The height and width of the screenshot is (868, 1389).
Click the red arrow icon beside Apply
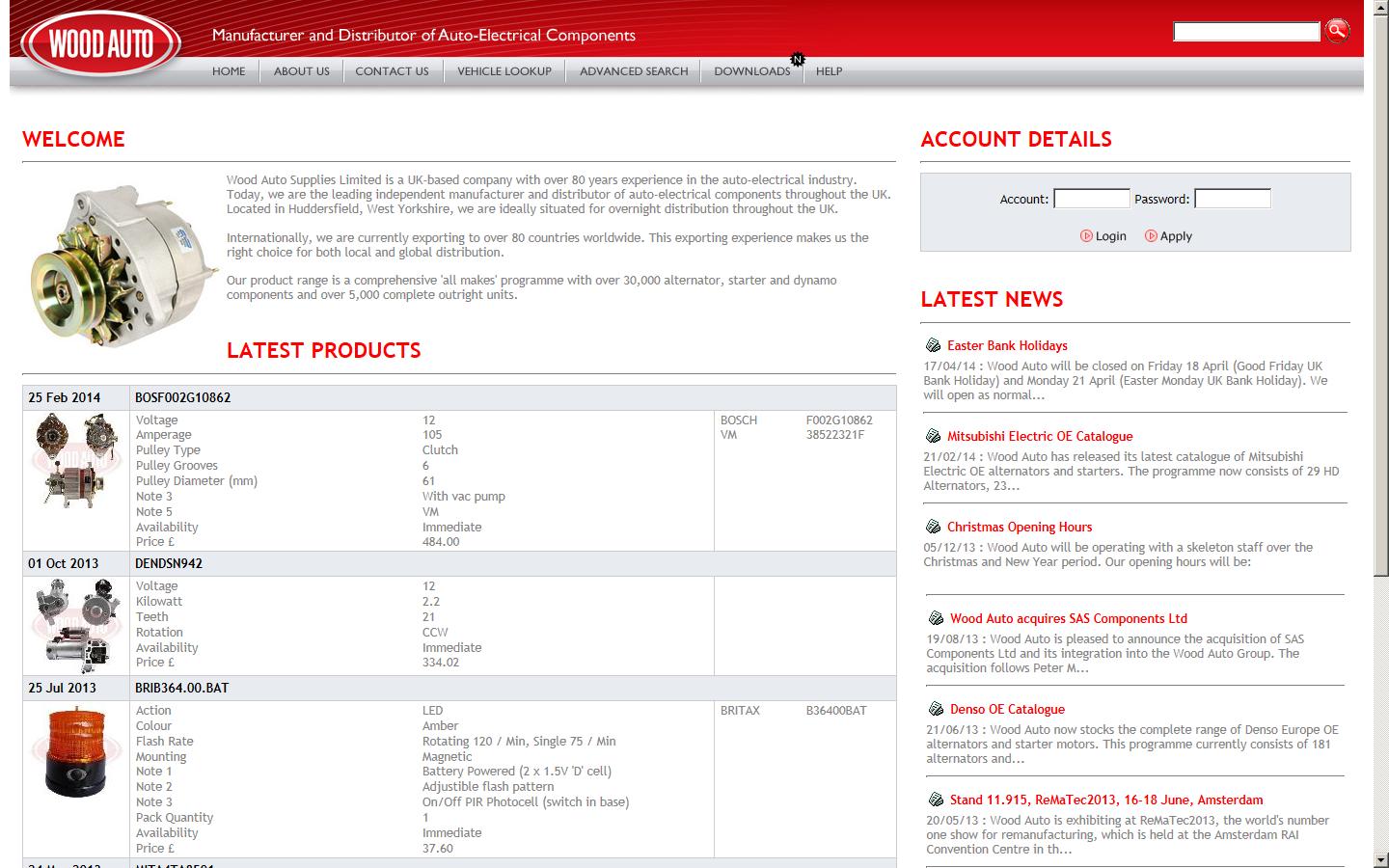(1150, 235)
